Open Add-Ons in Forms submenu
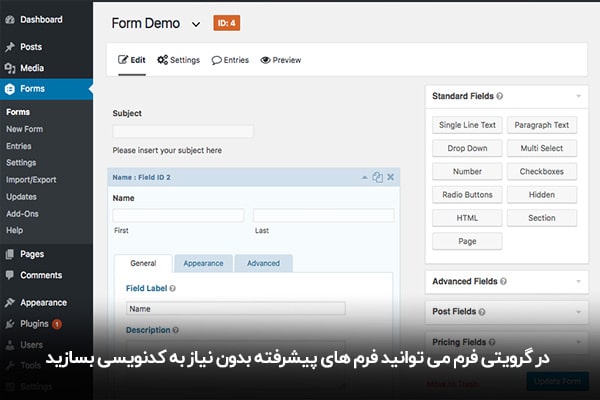The height and width of the screenshot is (400, 600). click(22, 214)
